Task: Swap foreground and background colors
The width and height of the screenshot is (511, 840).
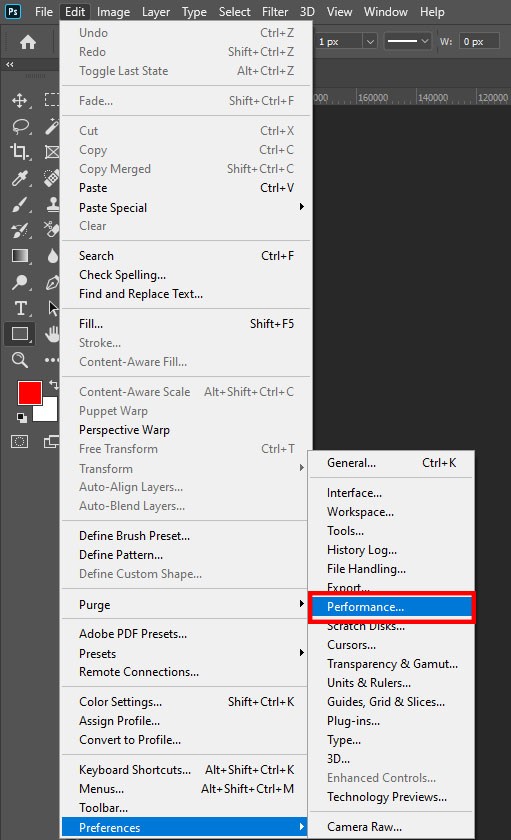Action: point(53,384)
